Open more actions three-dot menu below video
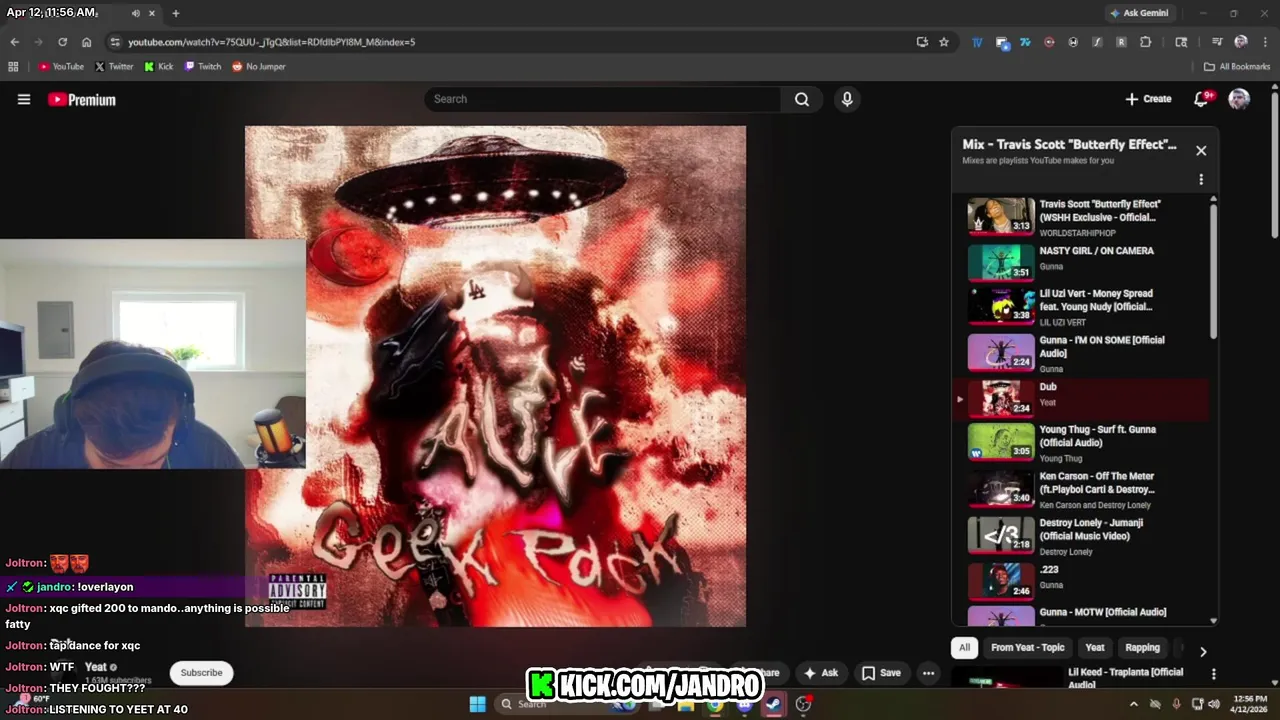 [928, 673]
